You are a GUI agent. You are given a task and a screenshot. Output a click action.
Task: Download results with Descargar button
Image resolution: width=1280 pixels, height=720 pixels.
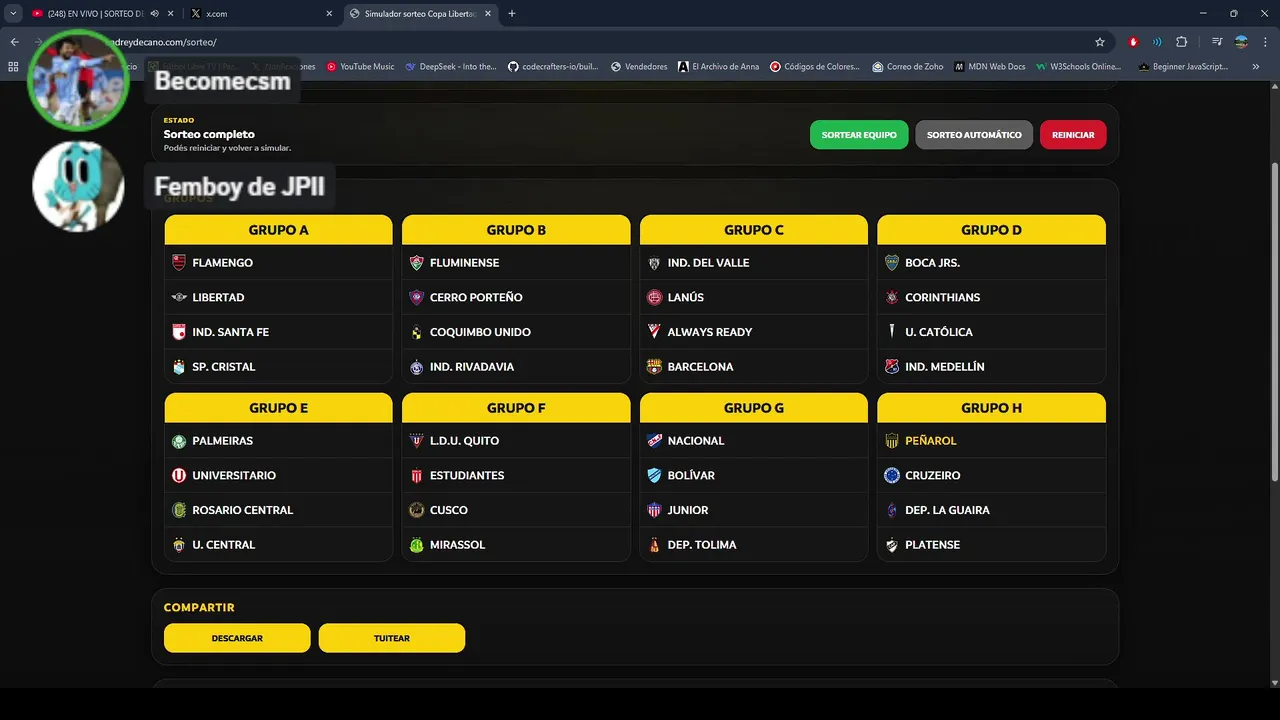tap(237, 638)
